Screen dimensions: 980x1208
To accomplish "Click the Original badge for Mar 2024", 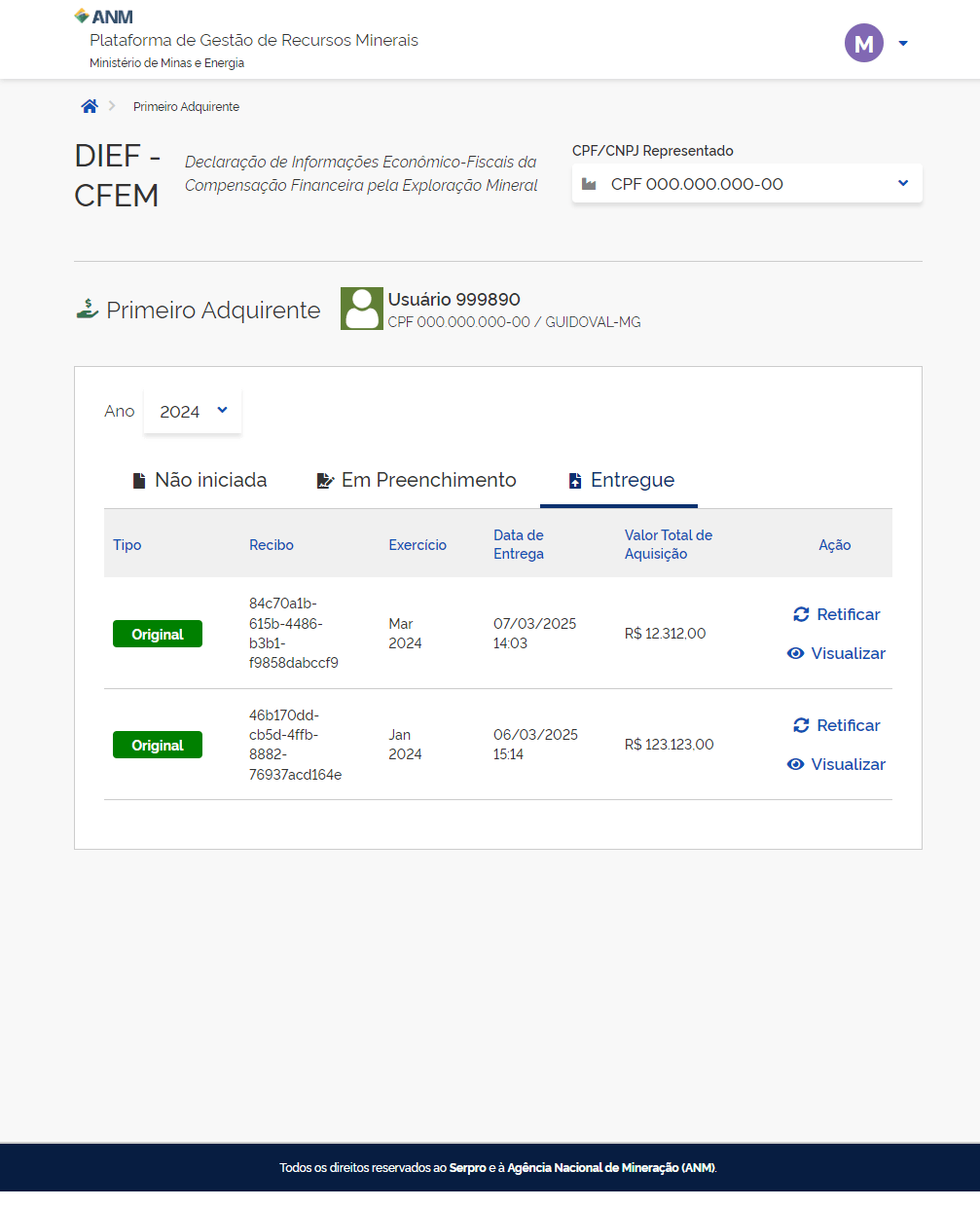I will tap(158, 634).
